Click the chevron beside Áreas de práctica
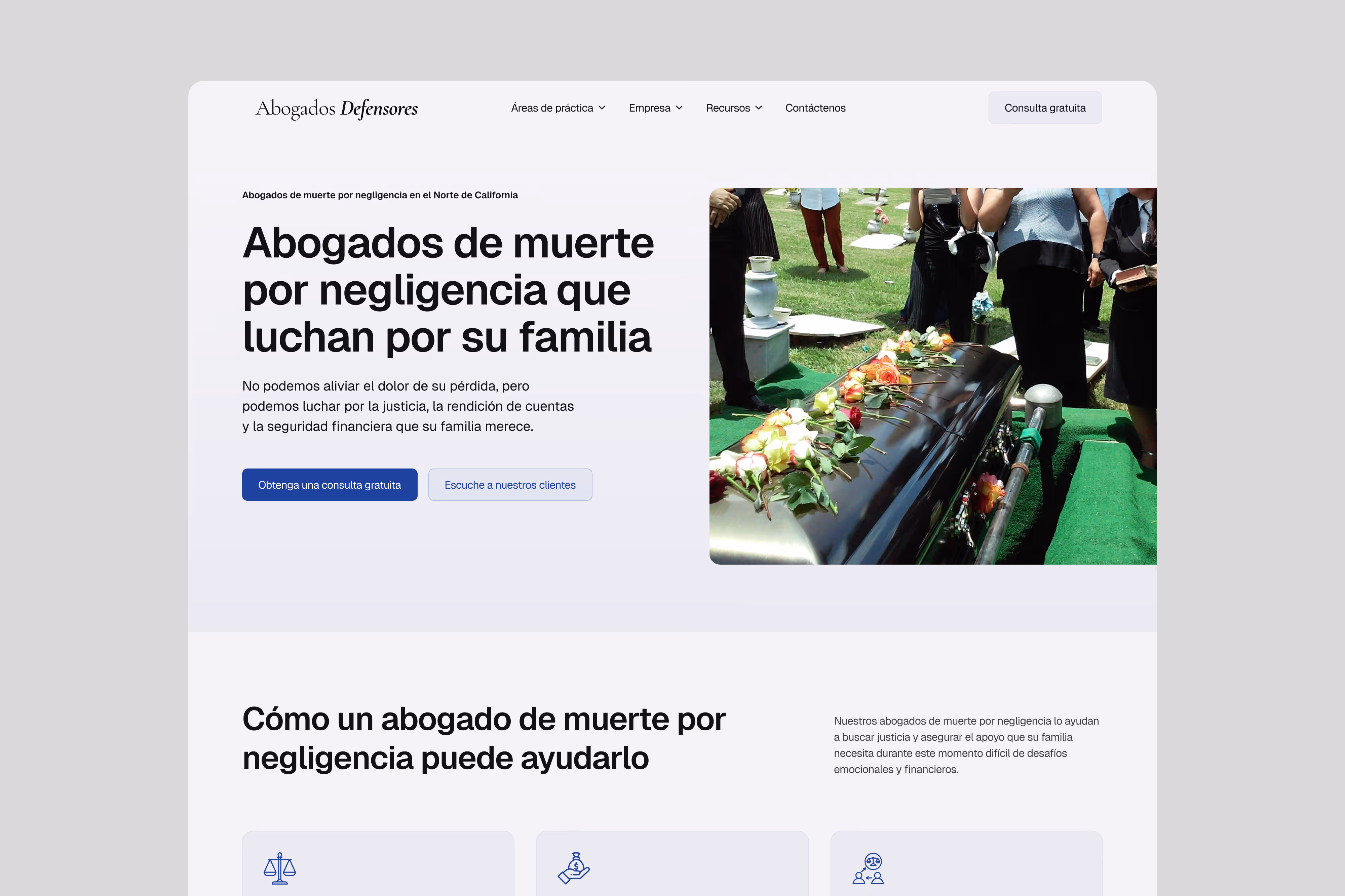This screenshot has width=1345, height=896. tap(602, 108)
